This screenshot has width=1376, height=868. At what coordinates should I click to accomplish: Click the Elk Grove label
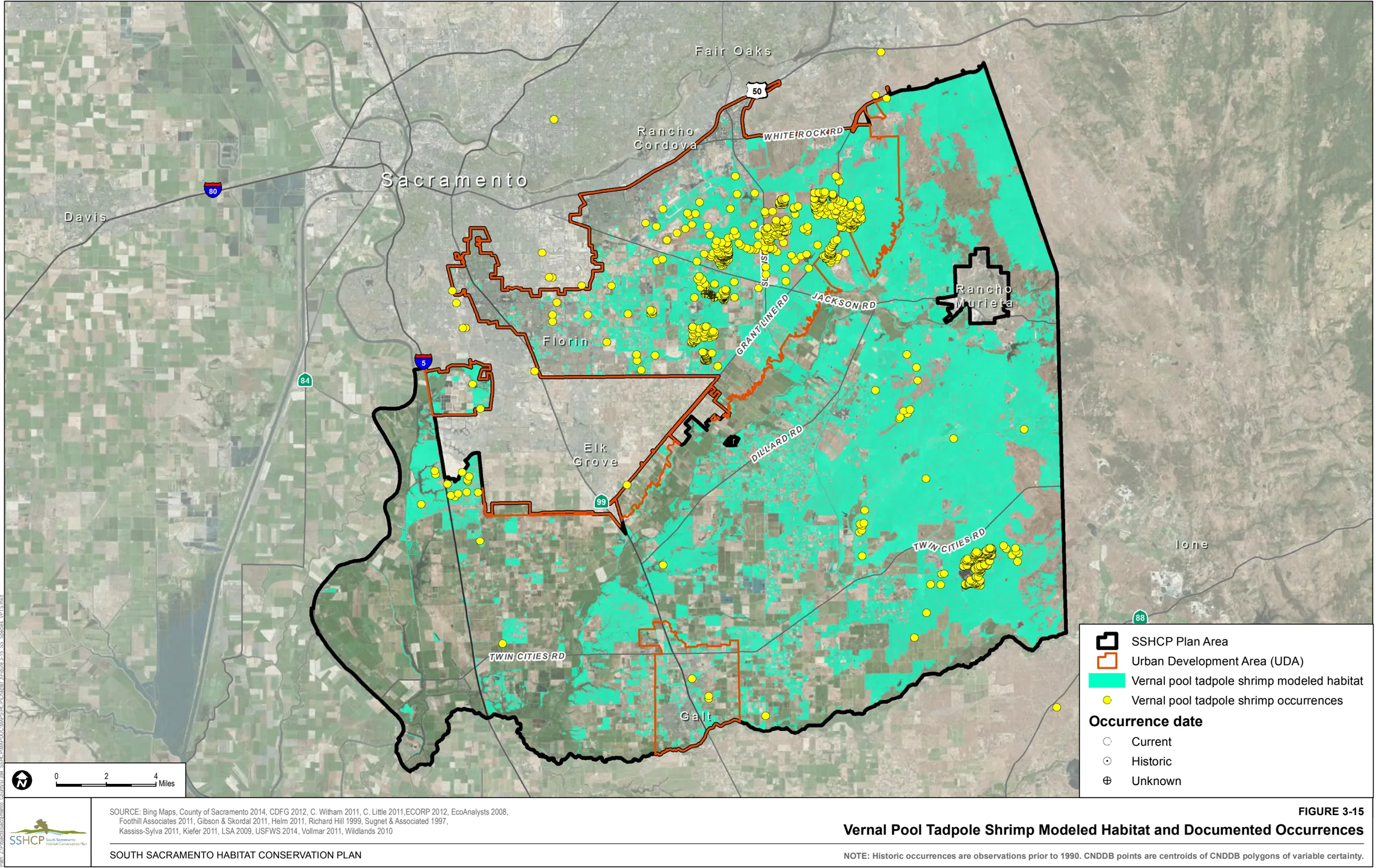[x=595, y=455]
